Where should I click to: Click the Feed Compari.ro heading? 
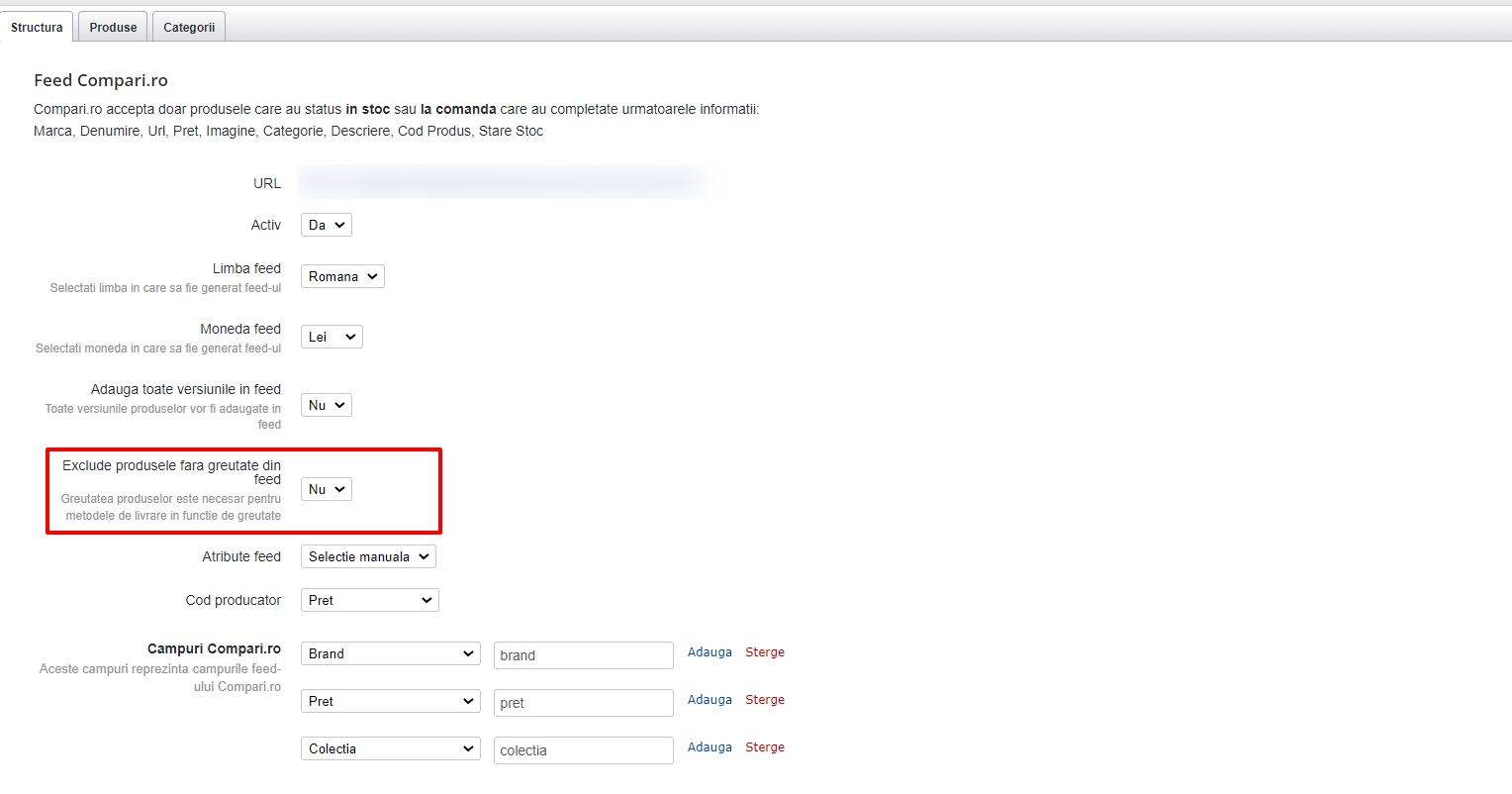[101, 80]
